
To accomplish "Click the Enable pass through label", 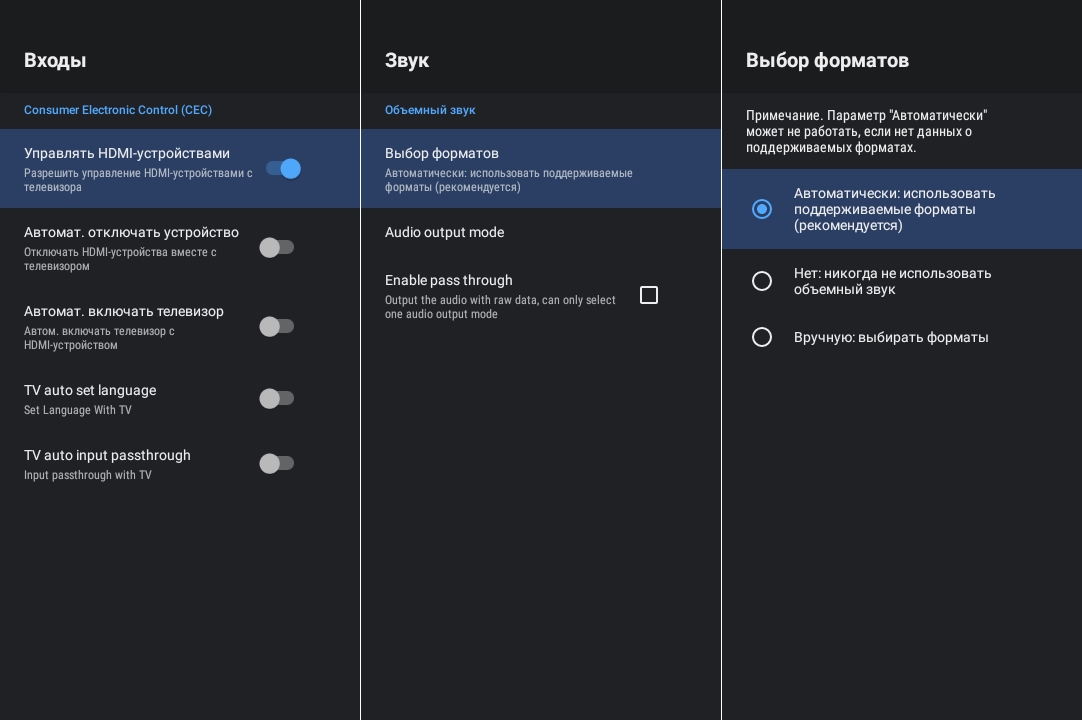I will tap(448, 281).
